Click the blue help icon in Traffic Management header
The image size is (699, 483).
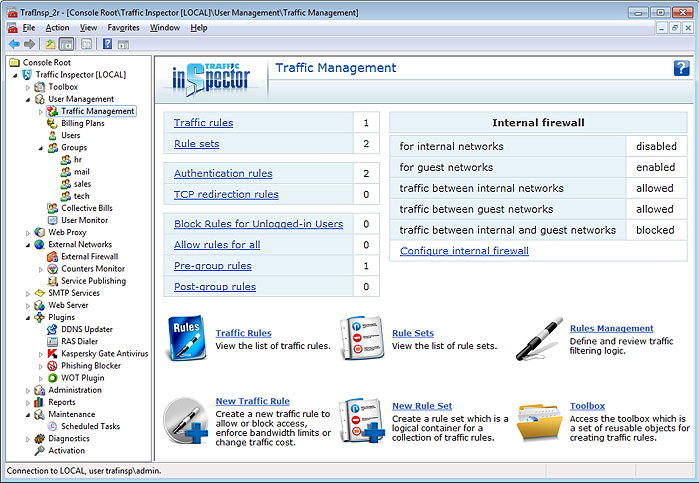(x=681, y=68)
